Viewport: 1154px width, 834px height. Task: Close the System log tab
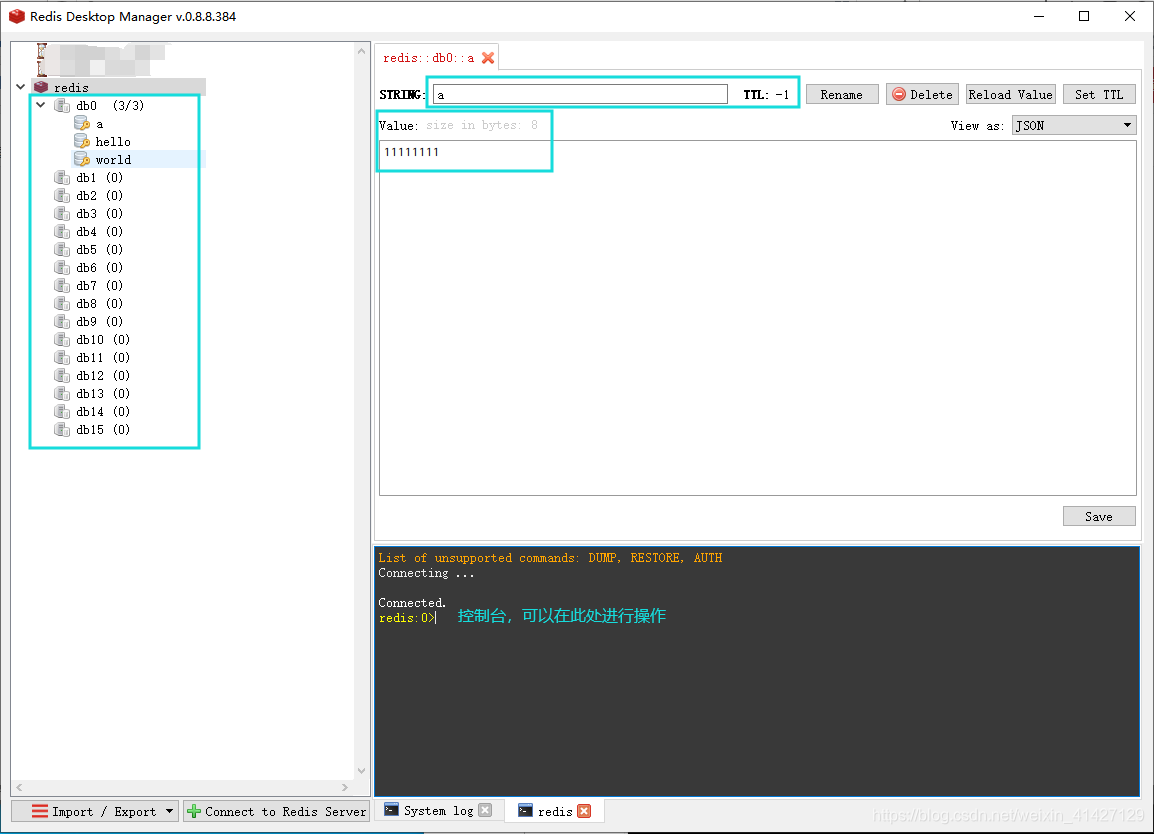pyautogui.click(x=485, y=810)
